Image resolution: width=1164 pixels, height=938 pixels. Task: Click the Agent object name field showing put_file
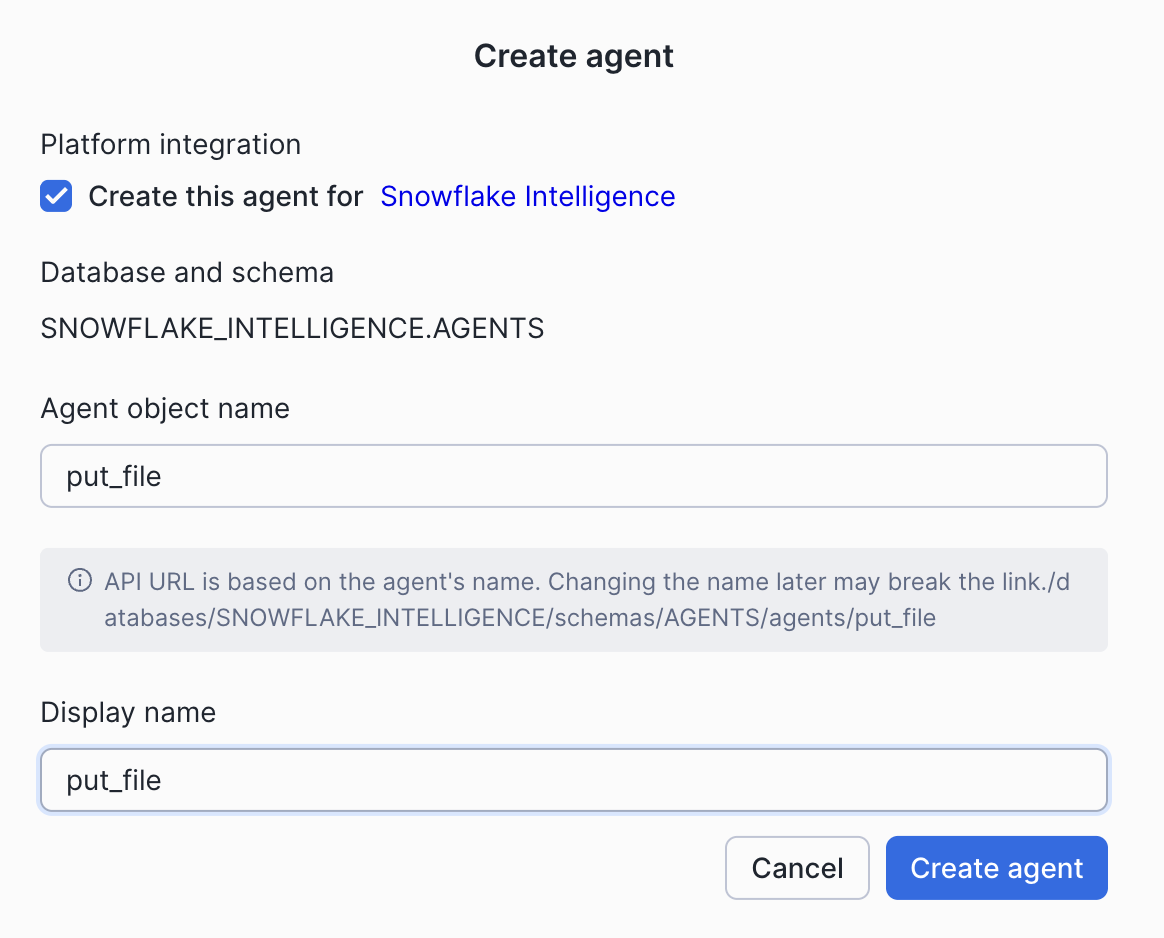[x=573, y=475]
